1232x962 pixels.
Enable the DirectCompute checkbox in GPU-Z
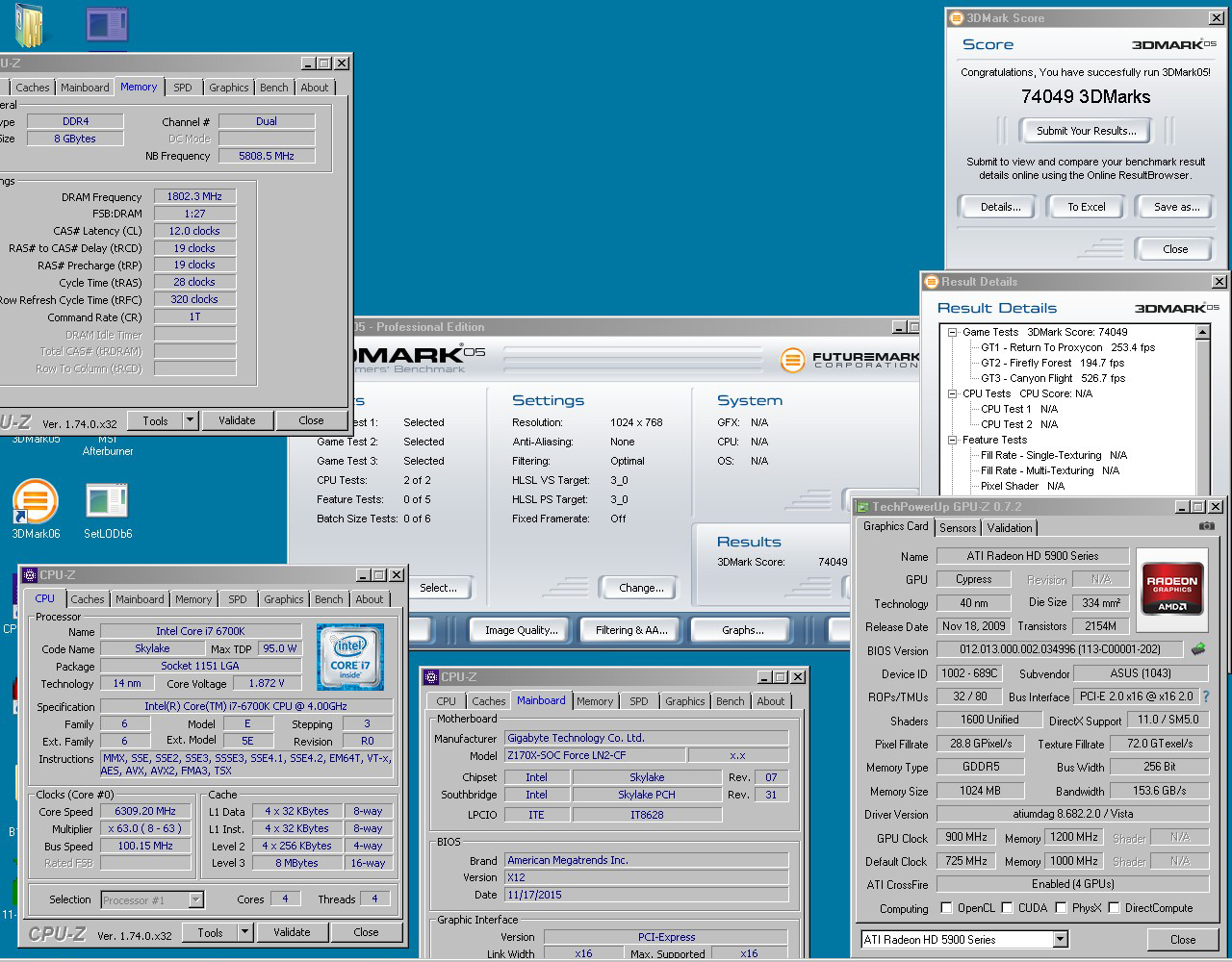point(1114,907)
